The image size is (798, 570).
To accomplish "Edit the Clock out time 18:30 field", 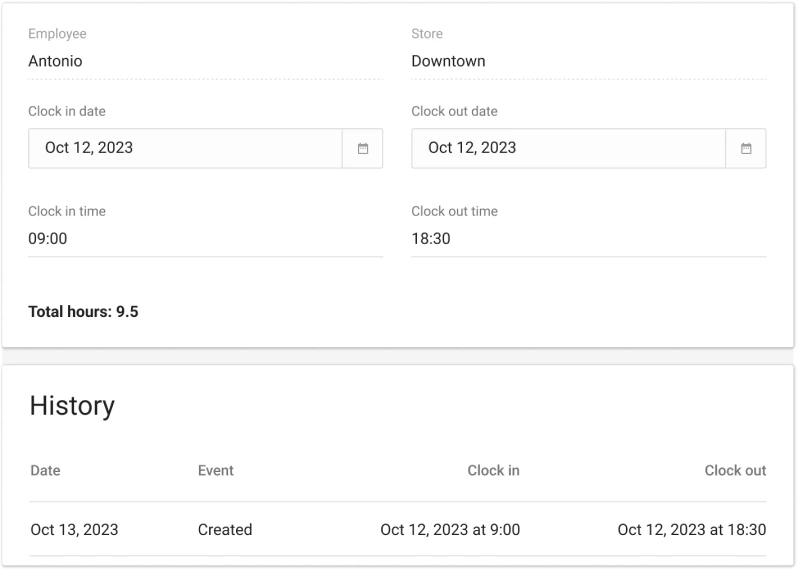I will (x=588, y=239).
